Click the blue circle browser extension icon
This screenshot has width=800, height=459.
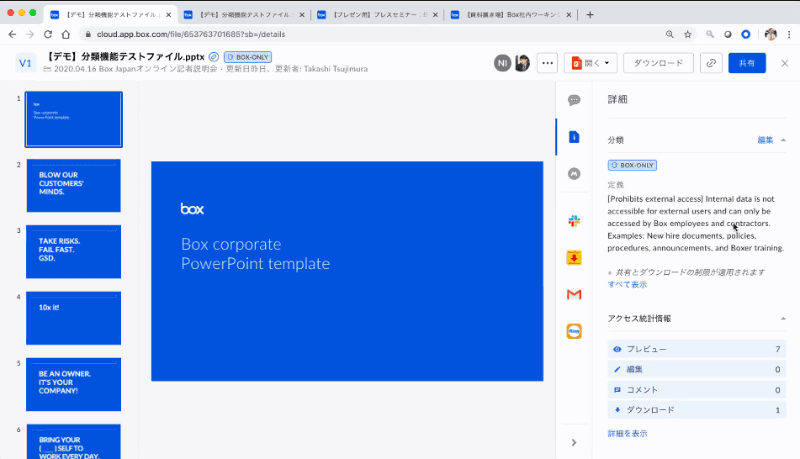click(746, 34)
